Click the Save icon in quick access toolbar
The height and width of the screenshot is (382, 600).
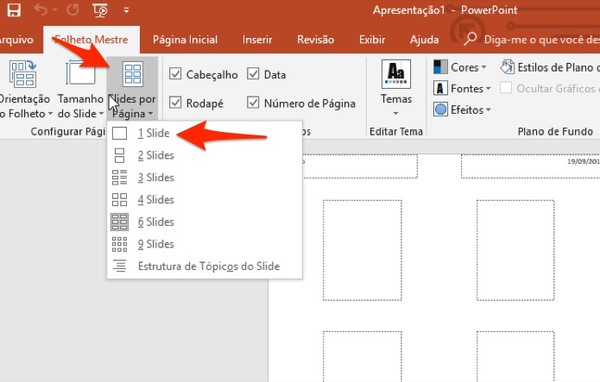pyautogui.click(x=14, y=10)
